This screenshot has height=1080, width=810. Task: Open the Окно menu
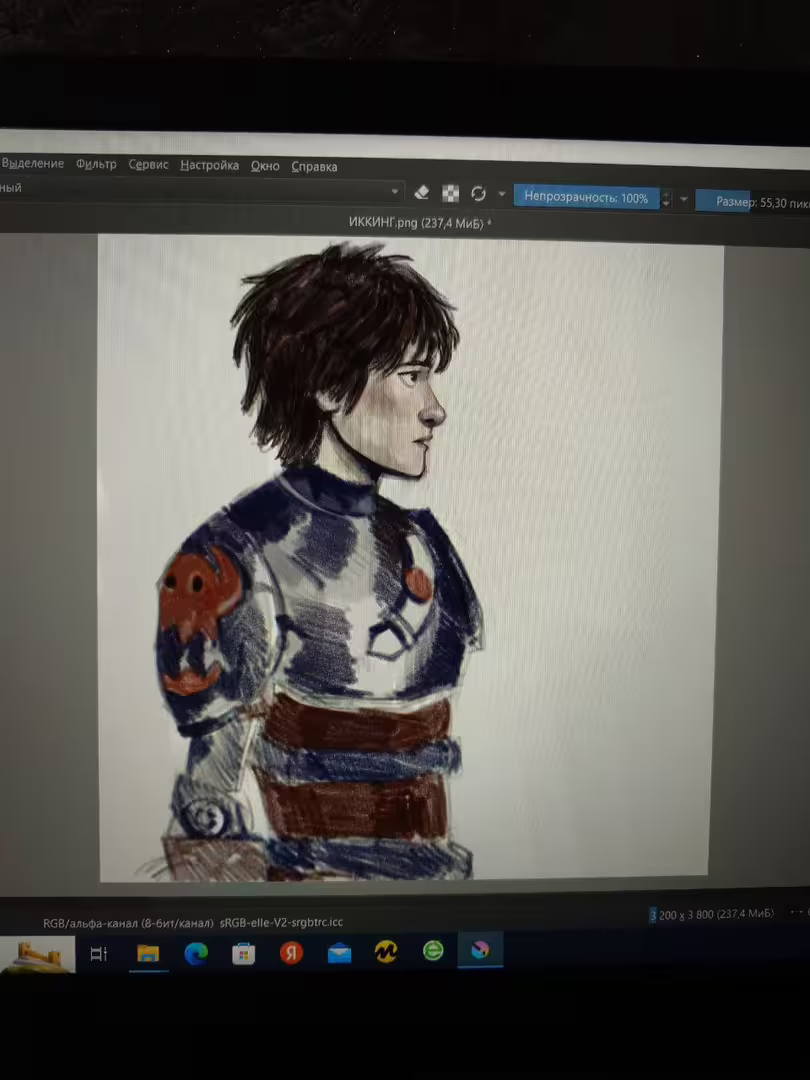tap(265, 166)
